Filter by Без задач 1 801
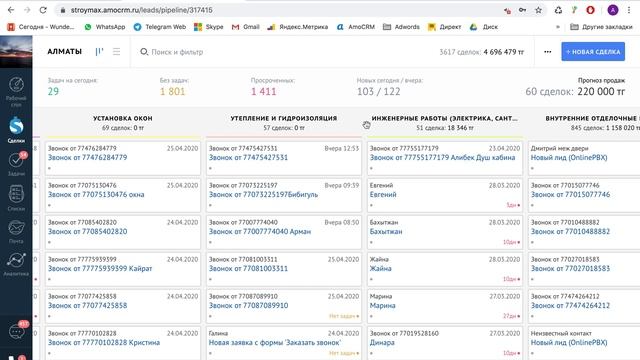The width and height of the screenshot is (640, 360). click(x=174, y=87)
